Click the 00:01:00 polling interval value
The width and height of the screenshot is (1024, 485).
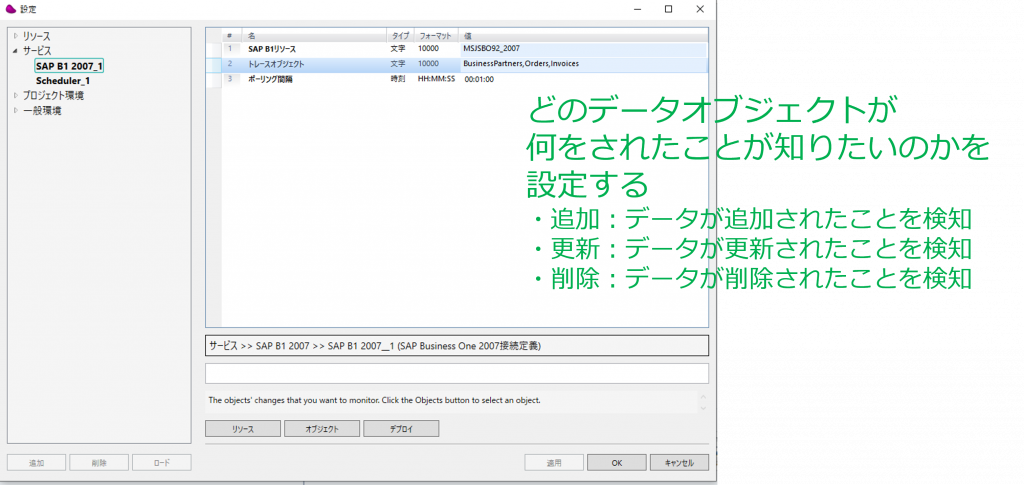click(479, 79)
